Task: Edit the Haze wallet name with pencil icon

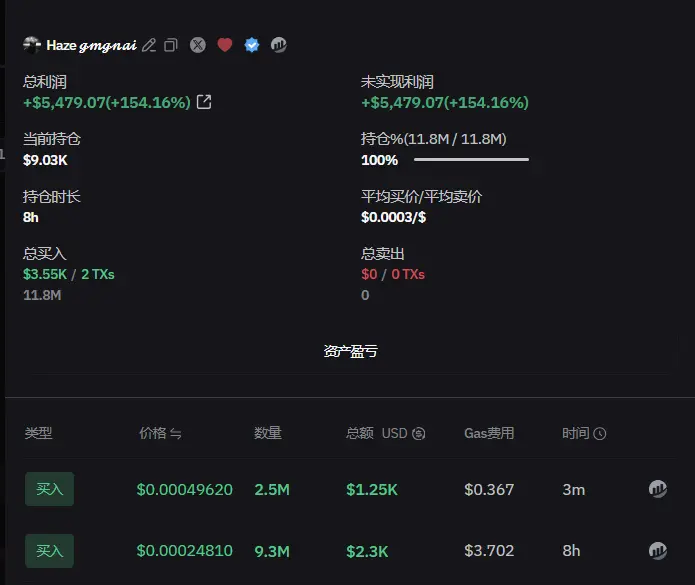Action: (149, 45)
